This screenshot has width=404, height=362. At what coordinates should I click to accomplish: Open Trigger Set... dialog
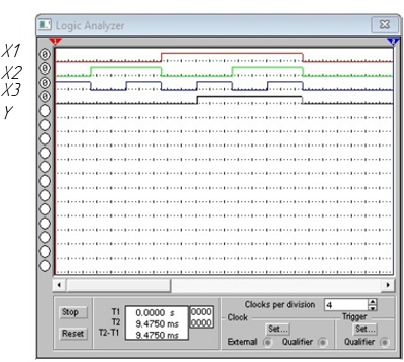(x=365, y=329)
